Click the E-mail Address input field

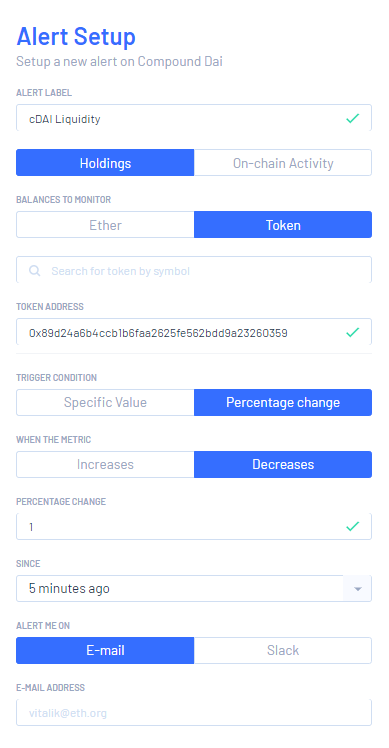[x=194, y=713]
